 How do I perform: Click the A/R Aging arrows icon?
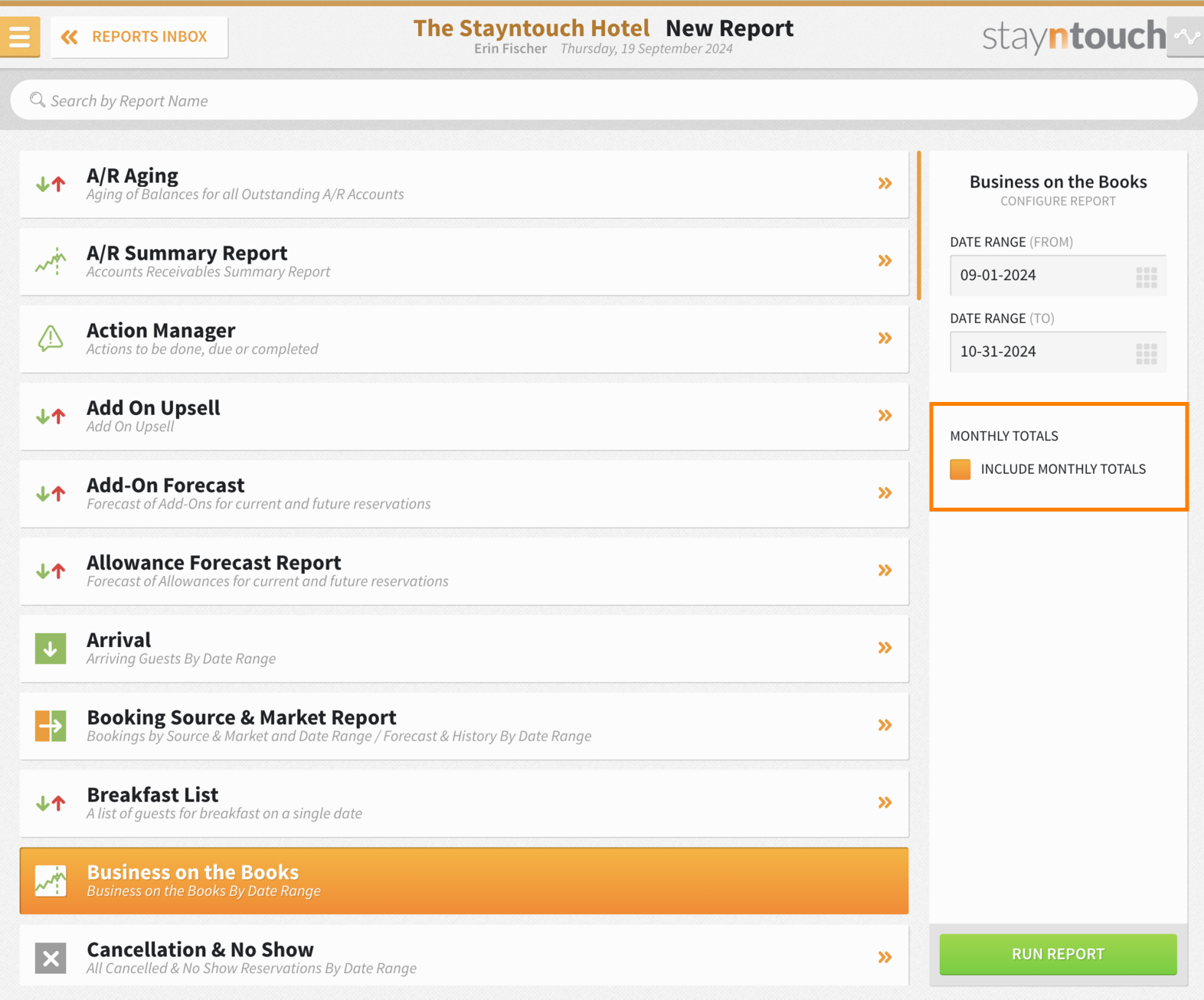coord(51,184)
